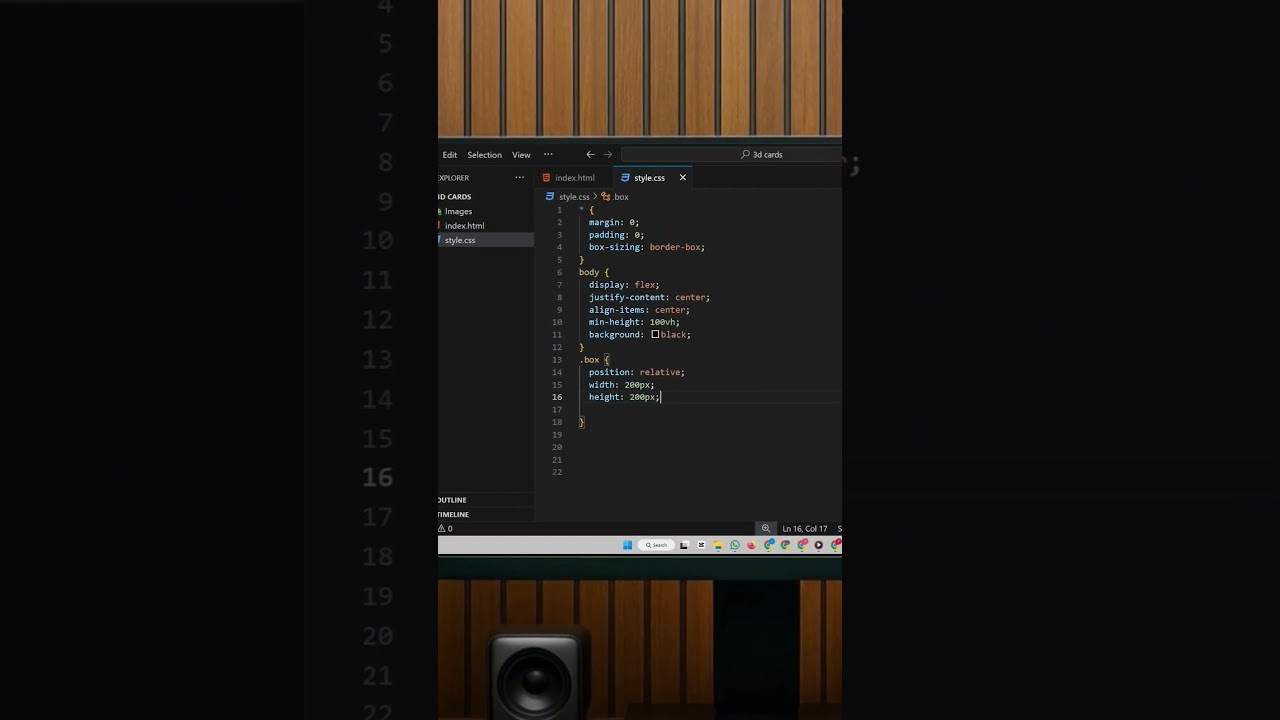Click the warnings count in status bar

[445, 528]
